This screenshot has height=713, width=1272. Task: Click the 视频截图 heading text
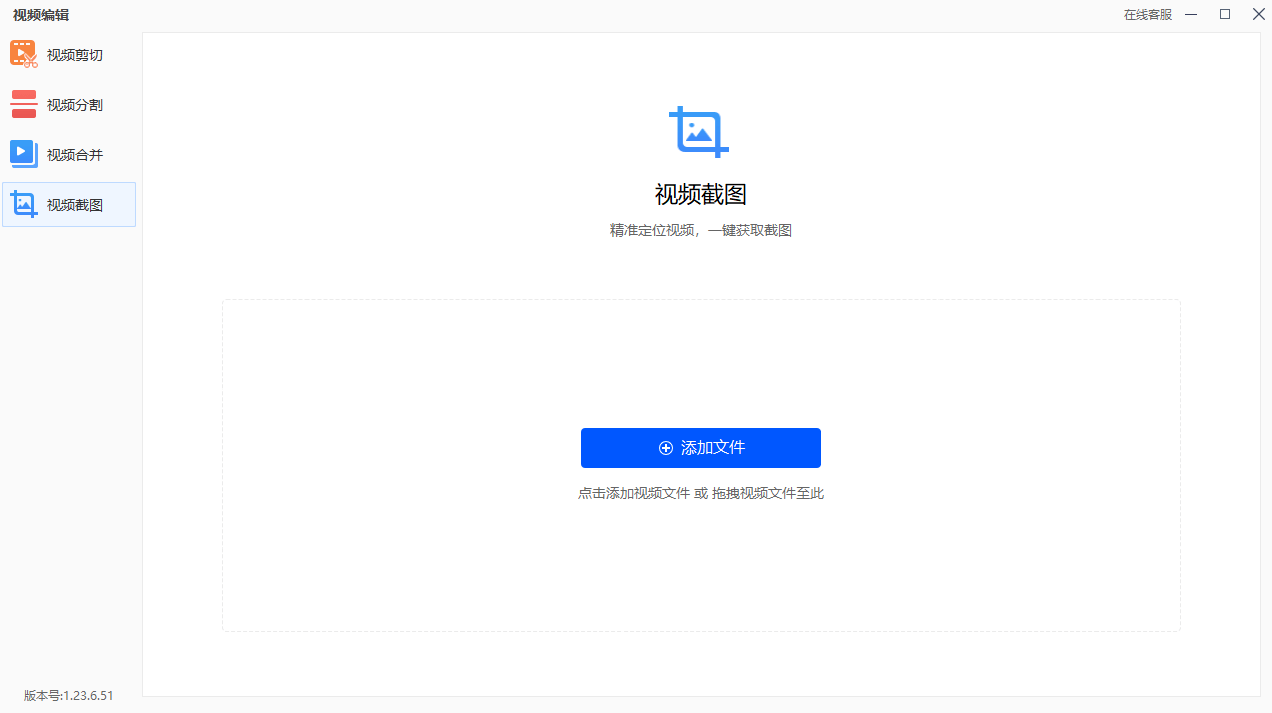pyautogui.click(x=701, y=194)
